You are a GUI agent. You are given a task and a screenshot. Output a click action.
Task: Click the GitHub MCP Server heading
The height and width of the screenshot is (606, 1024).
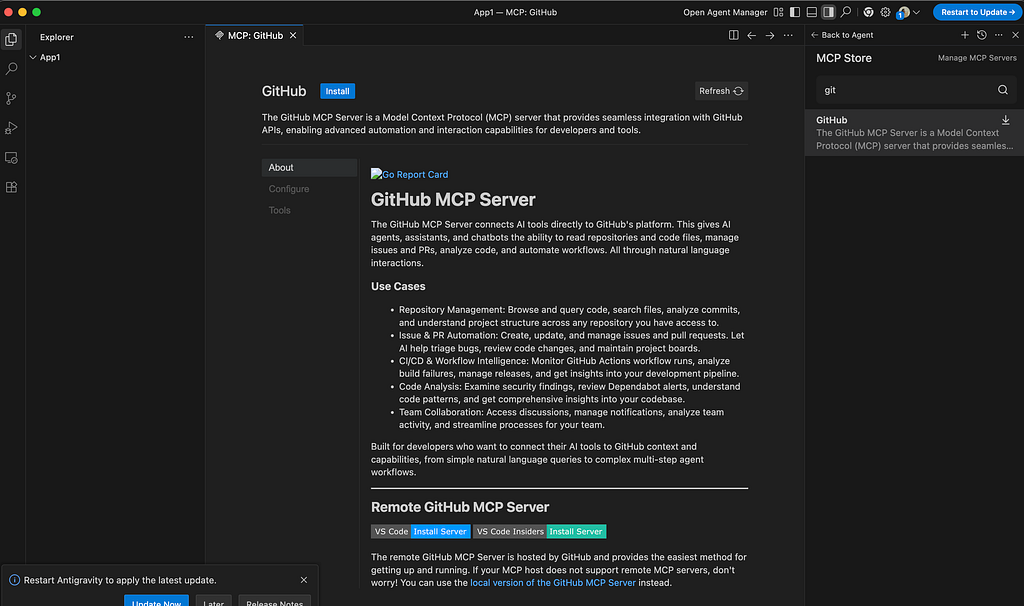pyautogui.click(x=453, y=200)
